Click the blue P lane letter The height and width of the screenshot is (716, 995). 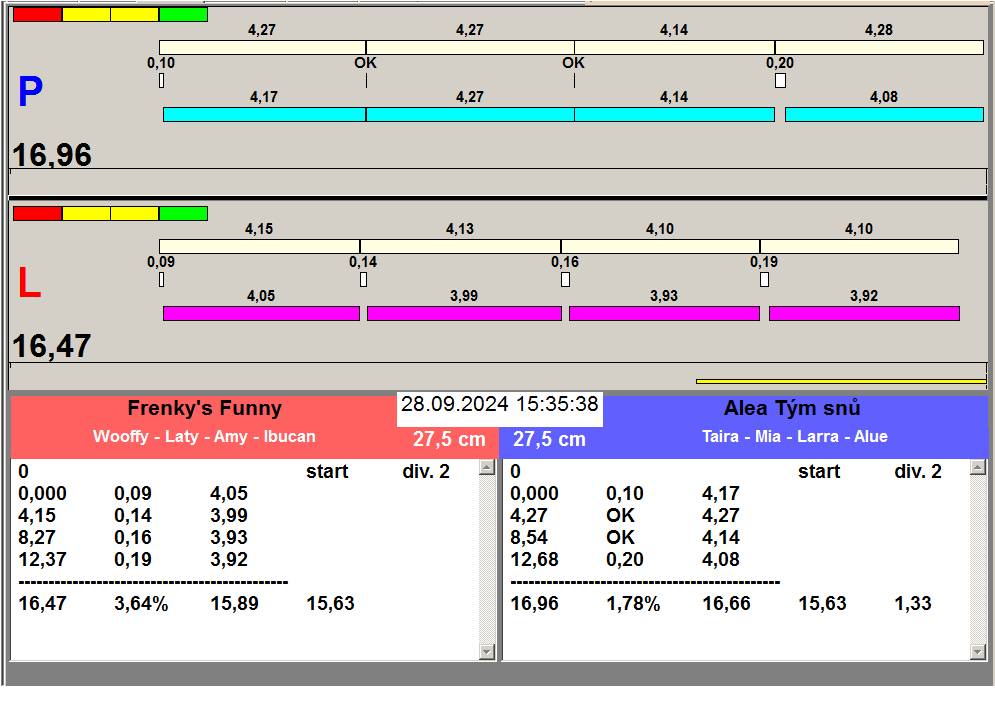30,93
